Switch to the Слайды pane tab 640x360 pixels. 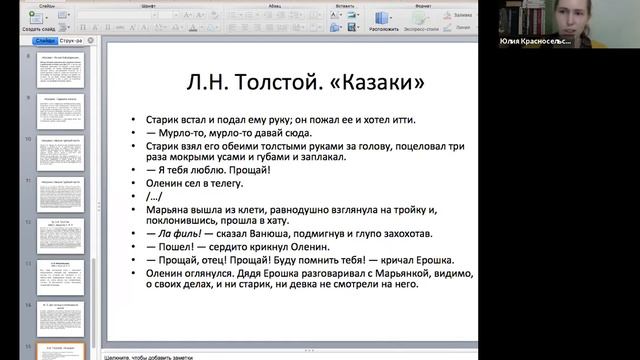(x=45, y=40)
